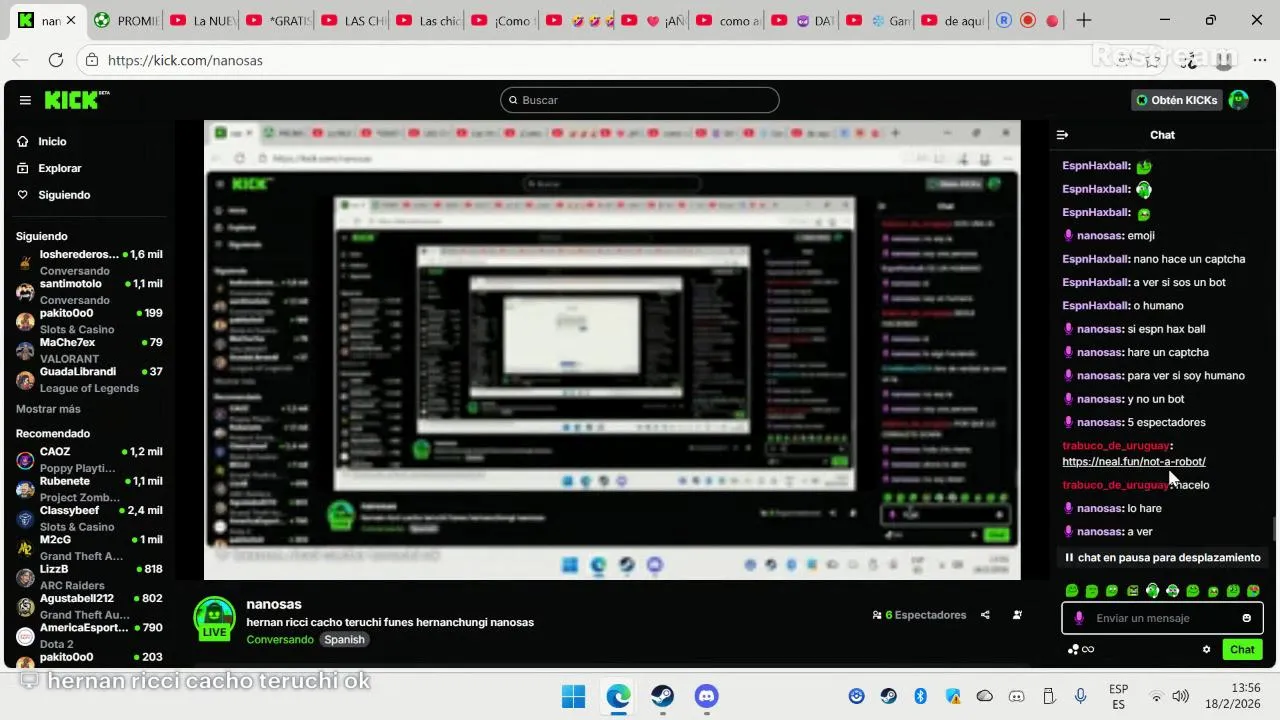Open Discord from the taskbar center
This screenshot has height=720, width=1280.
tap(707, 696)
